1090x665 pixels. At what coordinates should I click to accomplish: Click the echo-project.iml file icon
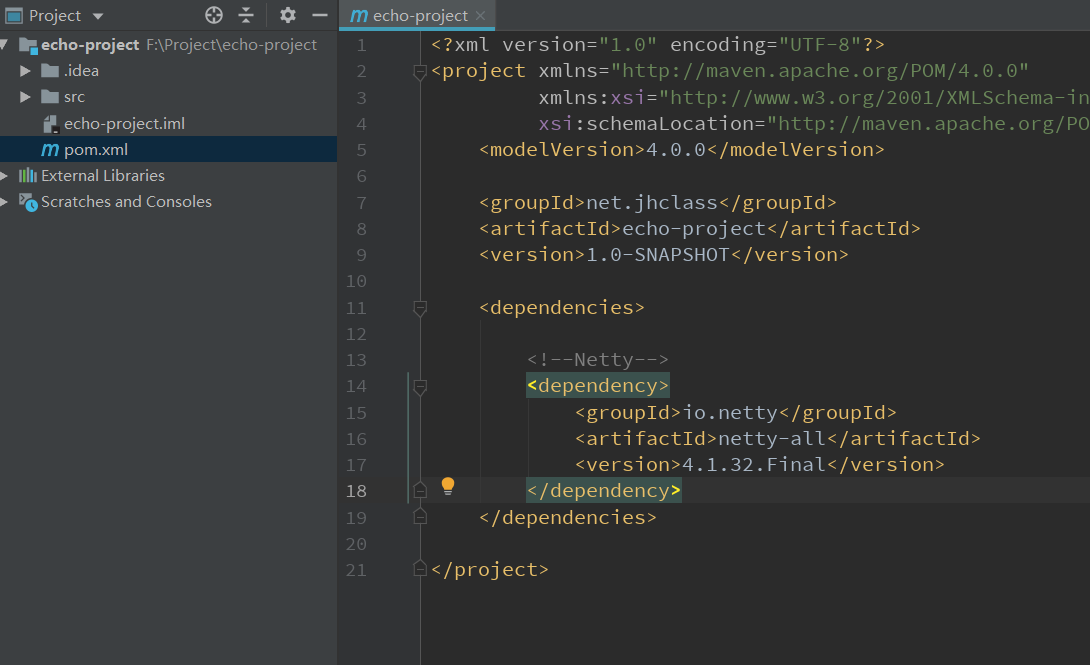(x=51, y=124)
